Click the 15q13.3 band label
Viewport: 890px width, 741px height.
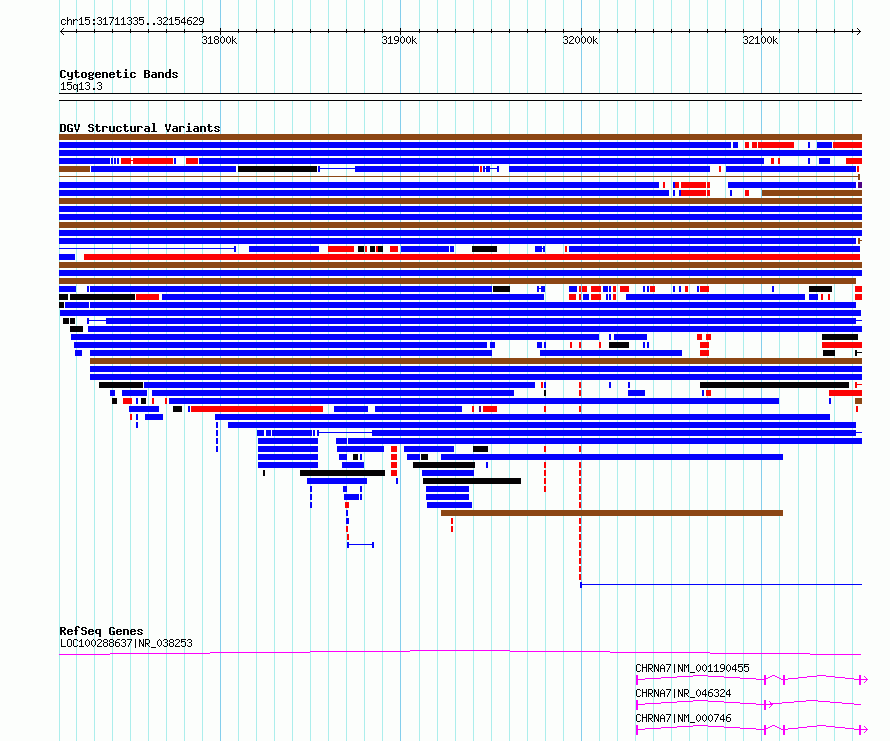[81, 86]
